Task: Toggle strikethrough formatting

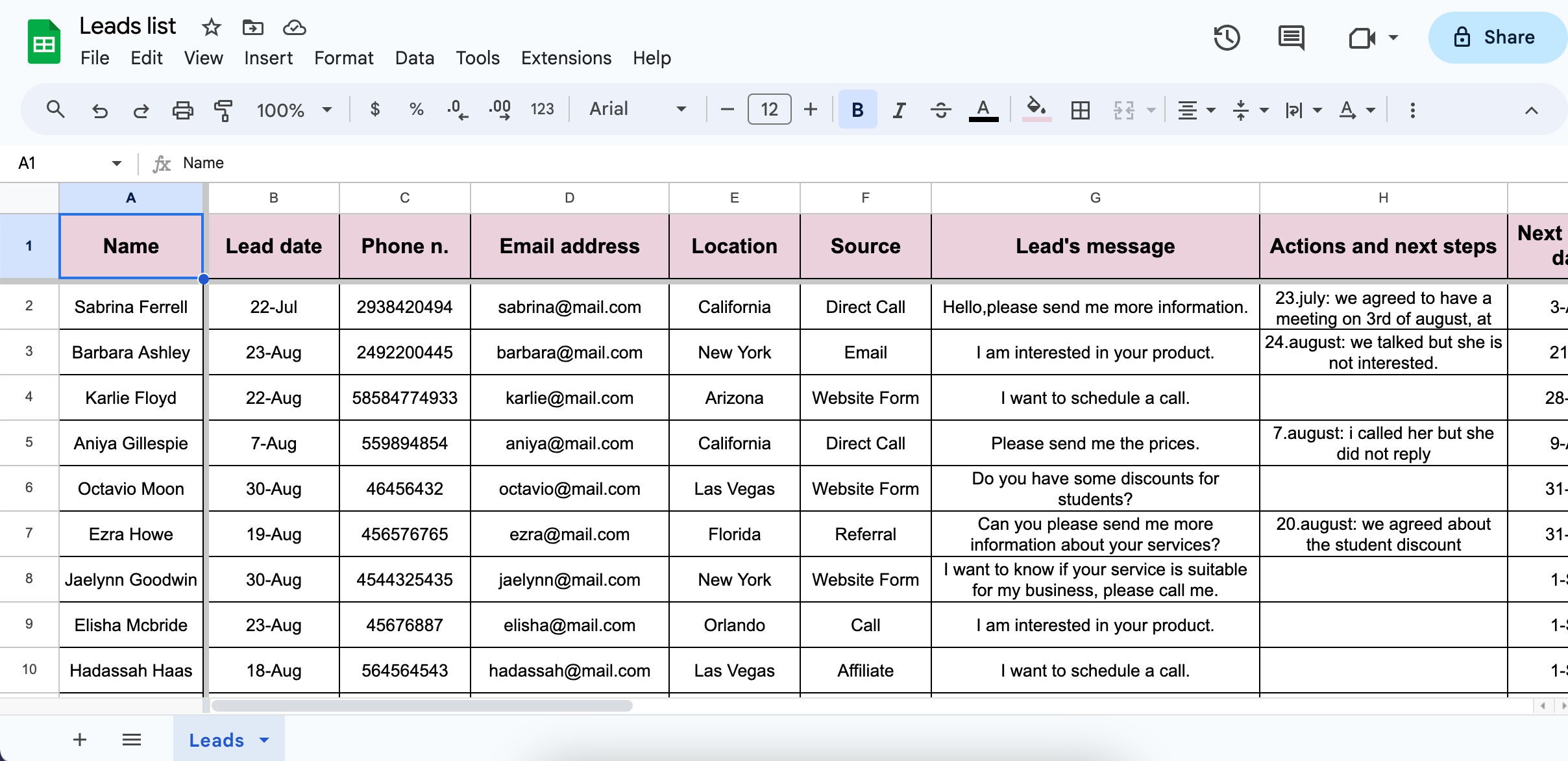Action: pos(940,109)
